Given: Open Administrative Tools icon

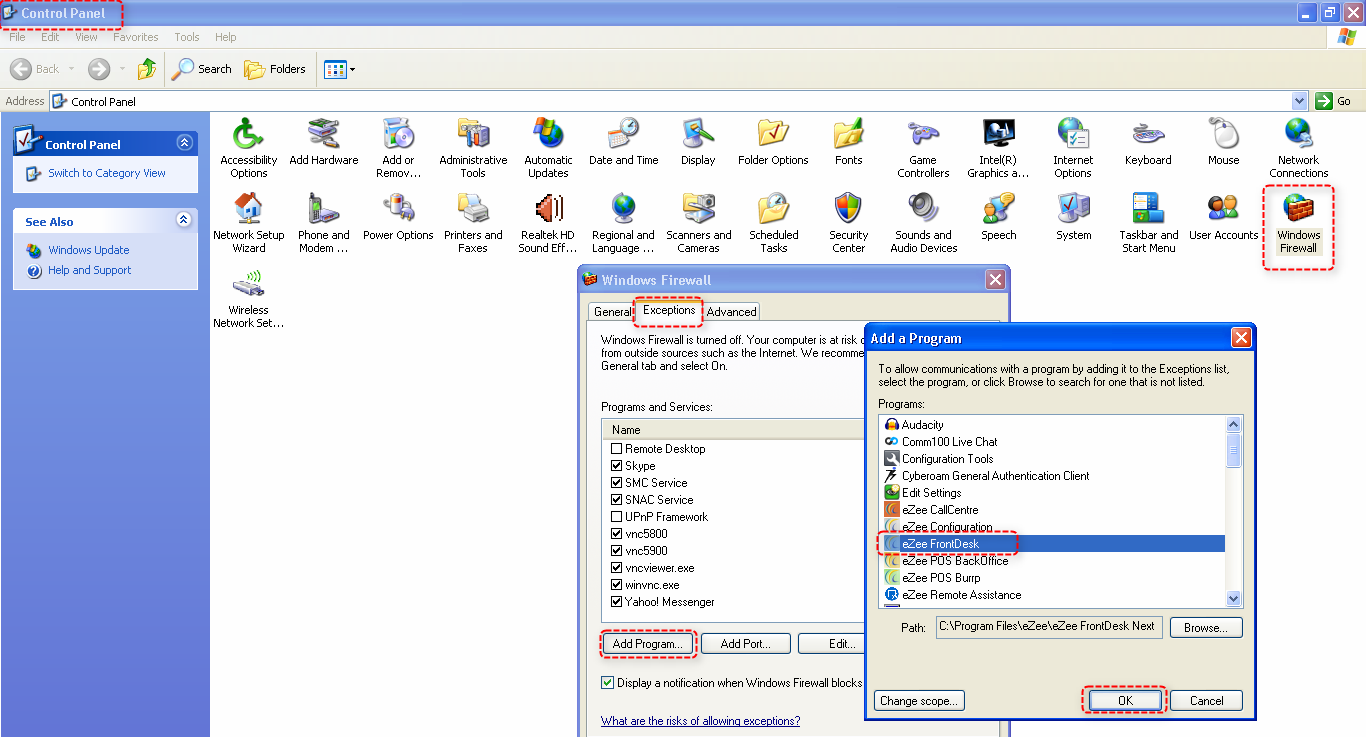Looking at the screenshot, I should [473, 134].
